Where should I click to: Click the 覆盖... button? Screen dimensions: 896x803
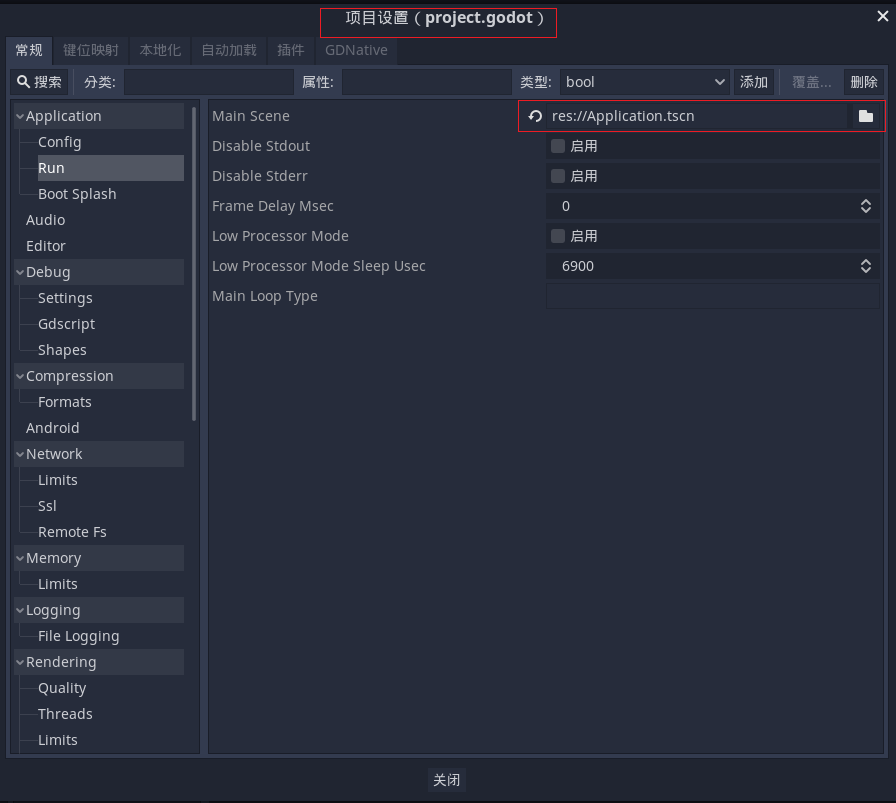coord(811,82)
